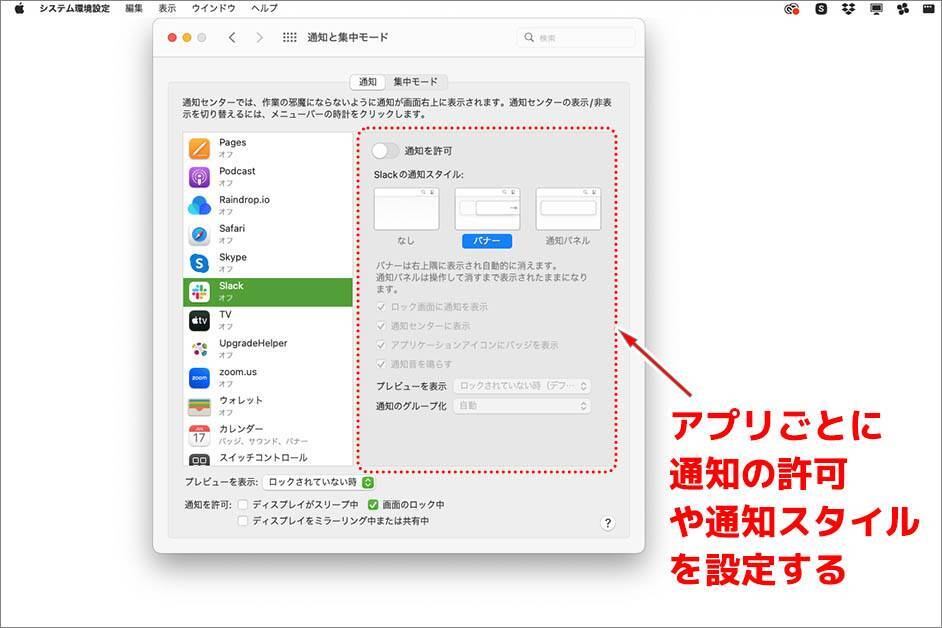Image resolution: width=942 pixels, height=628 pixels.
Task: Click the UpgradeHelper icon
Action: pos(199,349)
